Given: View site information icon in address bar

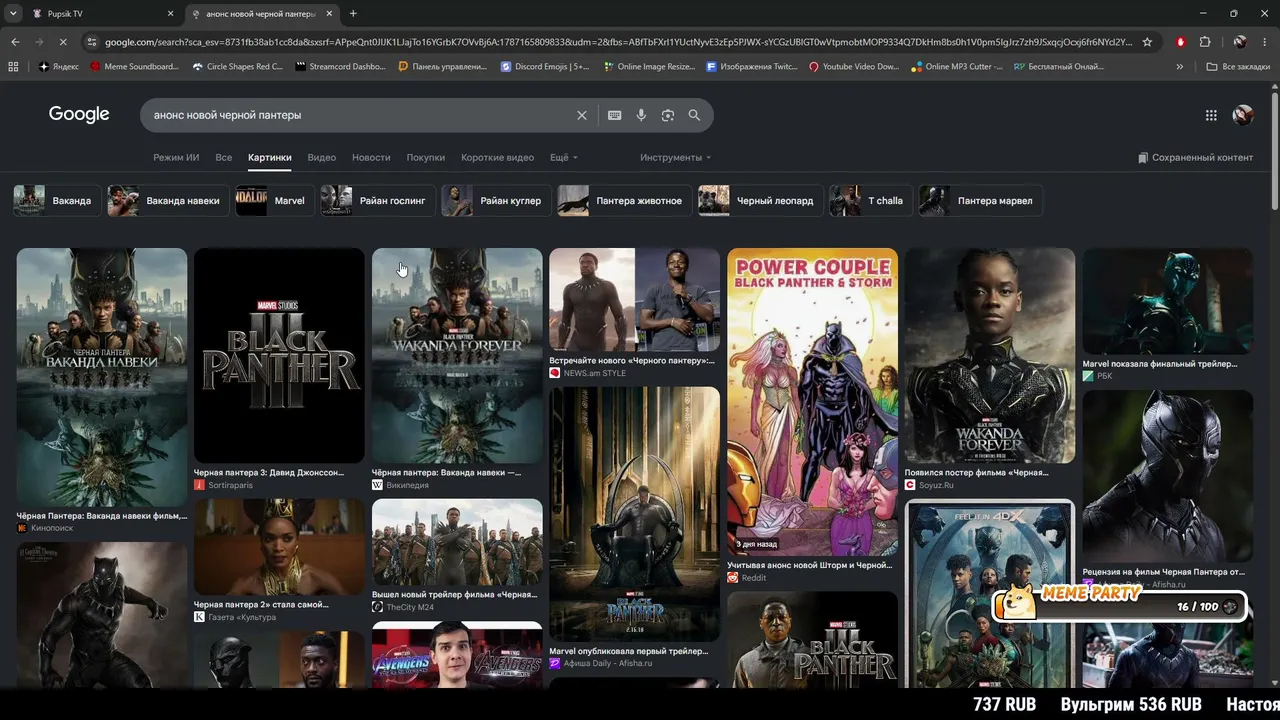Looking at the screenshot, I should pyautogui.click(x=92, y=42).
